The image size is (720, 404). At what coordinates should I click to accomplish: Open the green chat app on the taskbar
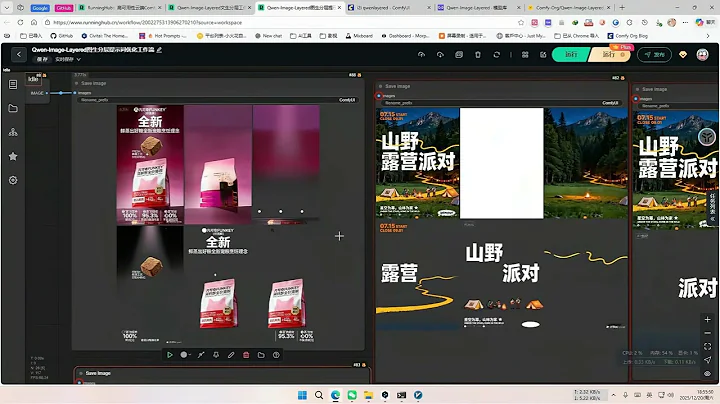point(352,395)
